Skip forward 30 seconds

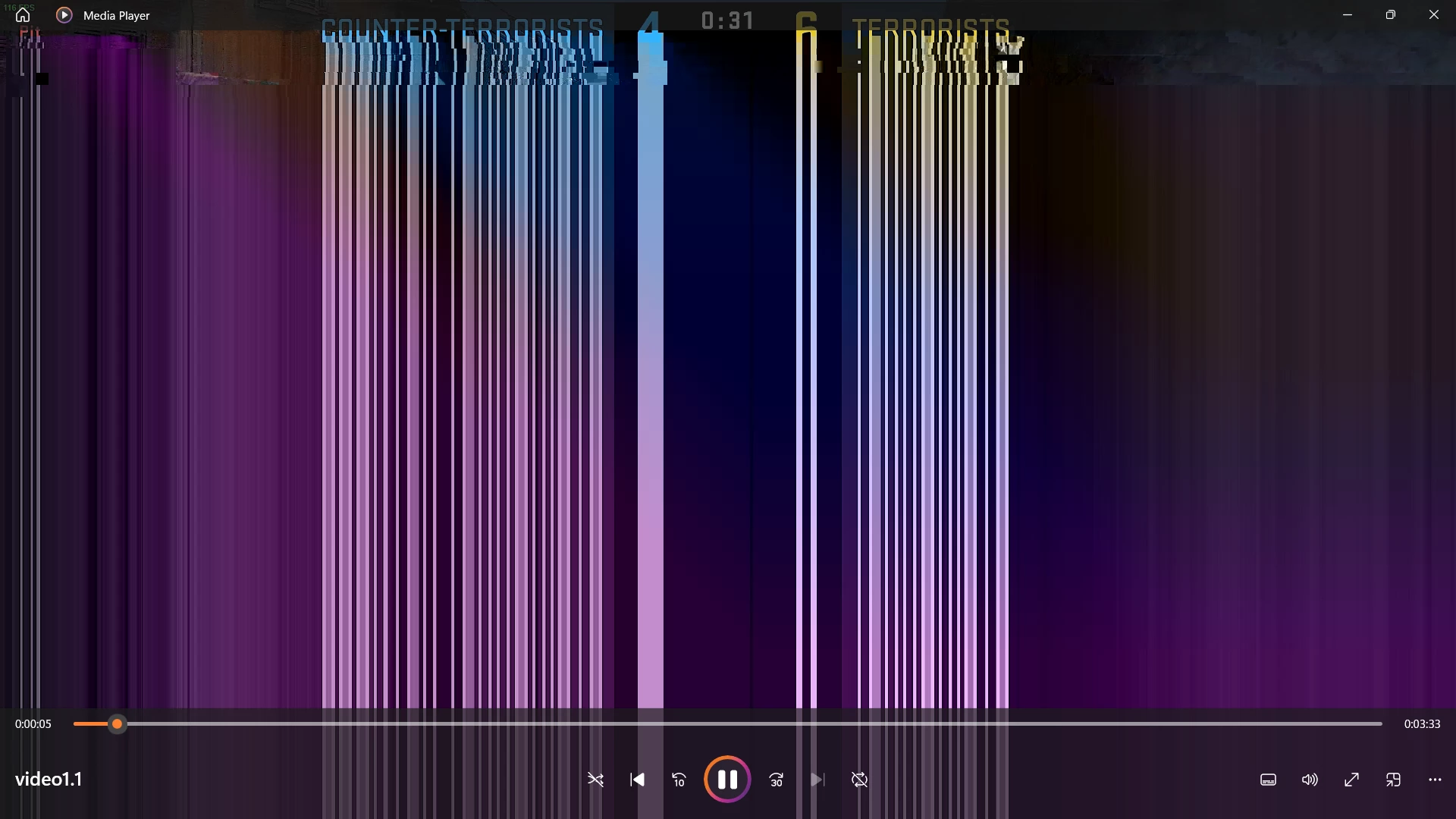coord(776,780)
